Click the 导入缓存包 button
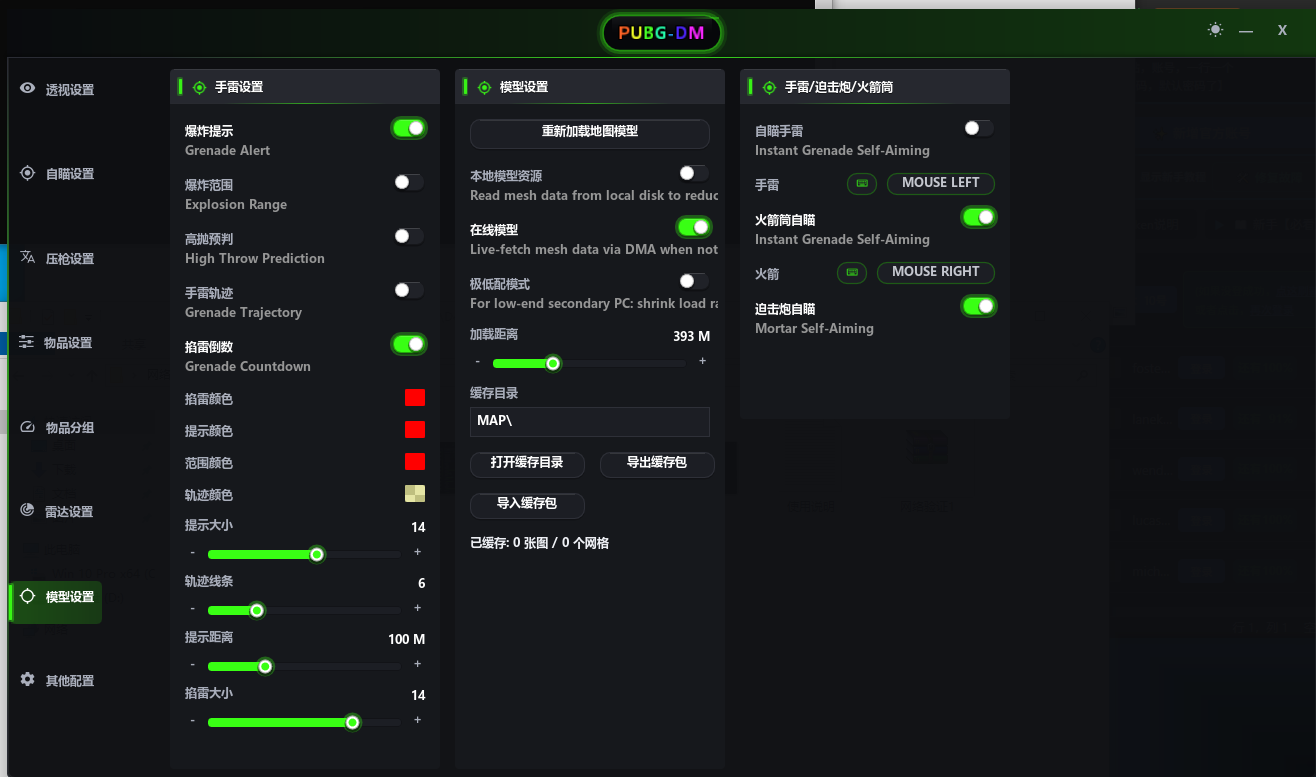This screenshot has width=1316, height=777. click(527, 504)
